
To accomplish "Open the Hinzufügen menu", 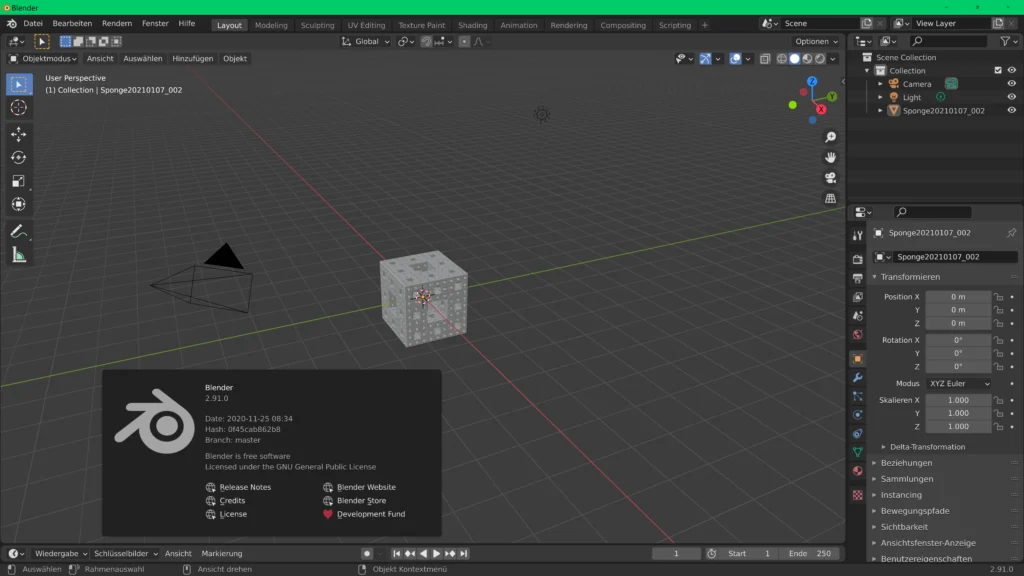I will pos(193,58).
